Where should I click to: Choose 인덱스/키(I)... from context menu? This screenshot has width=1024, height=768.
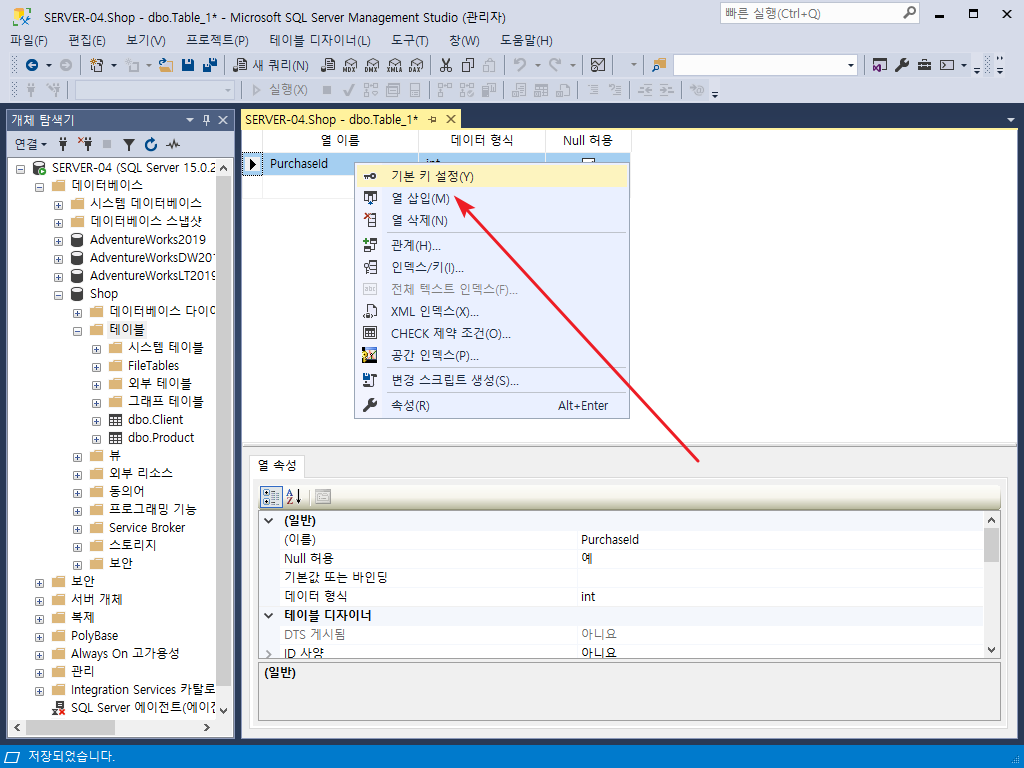point(492,268)
